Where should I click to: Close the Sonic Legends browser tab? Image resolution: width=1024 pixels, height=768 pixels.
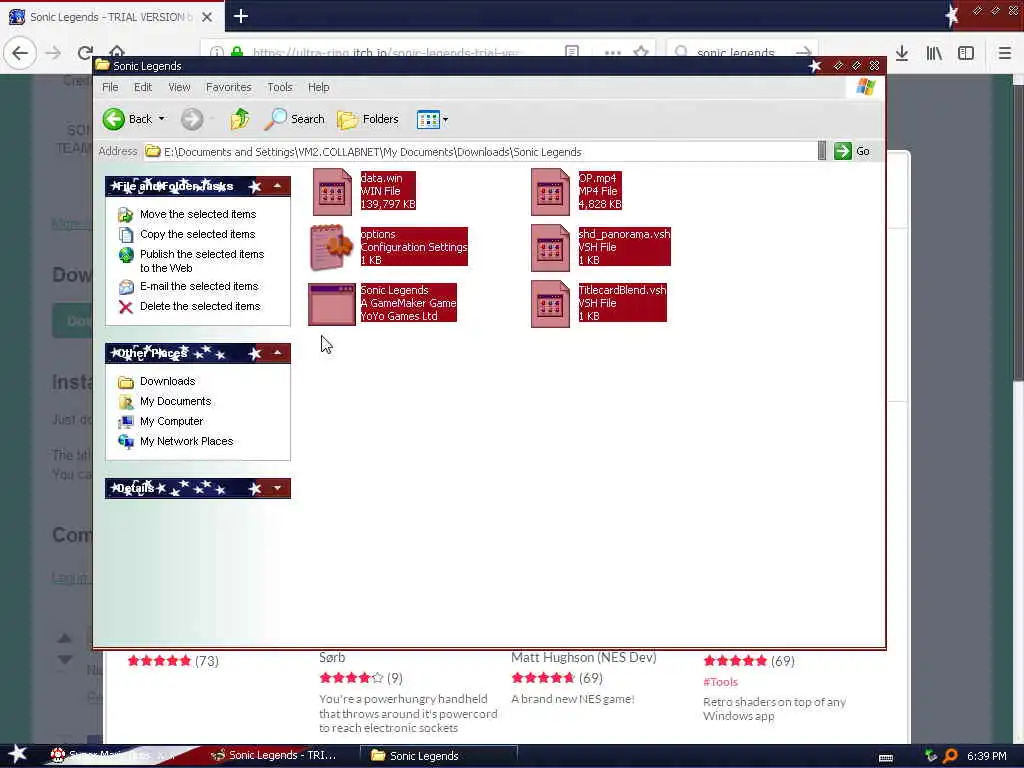point(207,17)
